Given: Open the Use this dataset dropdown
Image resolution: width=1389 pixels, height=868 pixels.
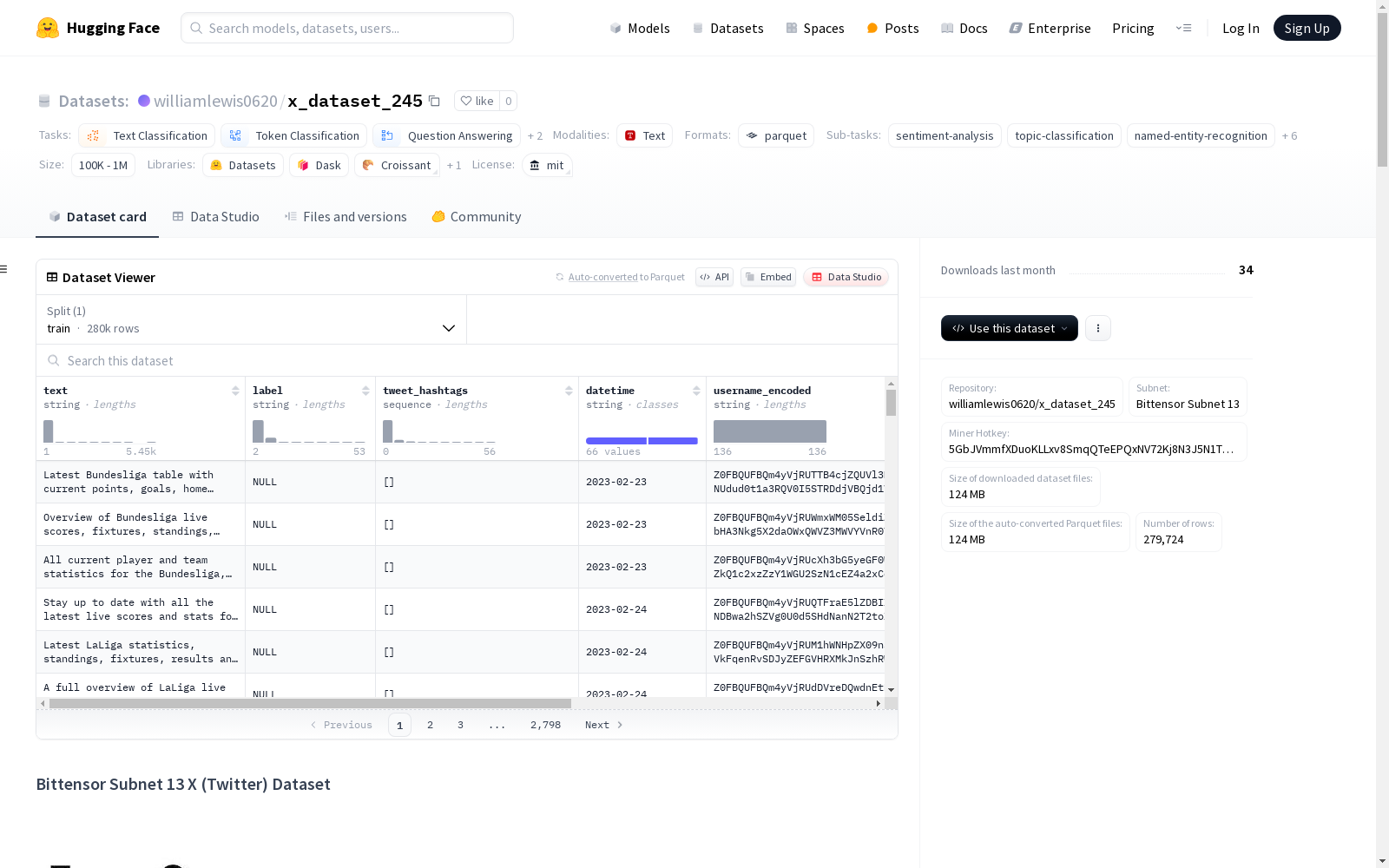Looking at the screenshot, I should click(x=1010, y=328).
